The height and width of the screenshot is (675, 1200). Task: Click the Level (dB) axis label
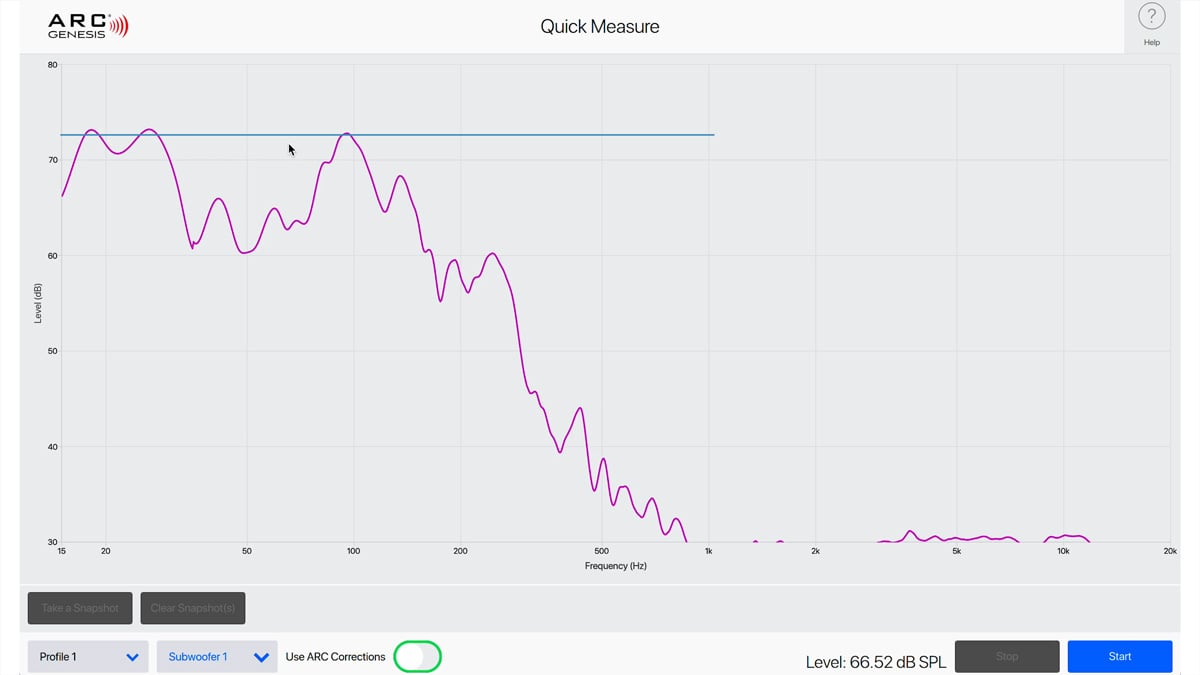(38, 302)
